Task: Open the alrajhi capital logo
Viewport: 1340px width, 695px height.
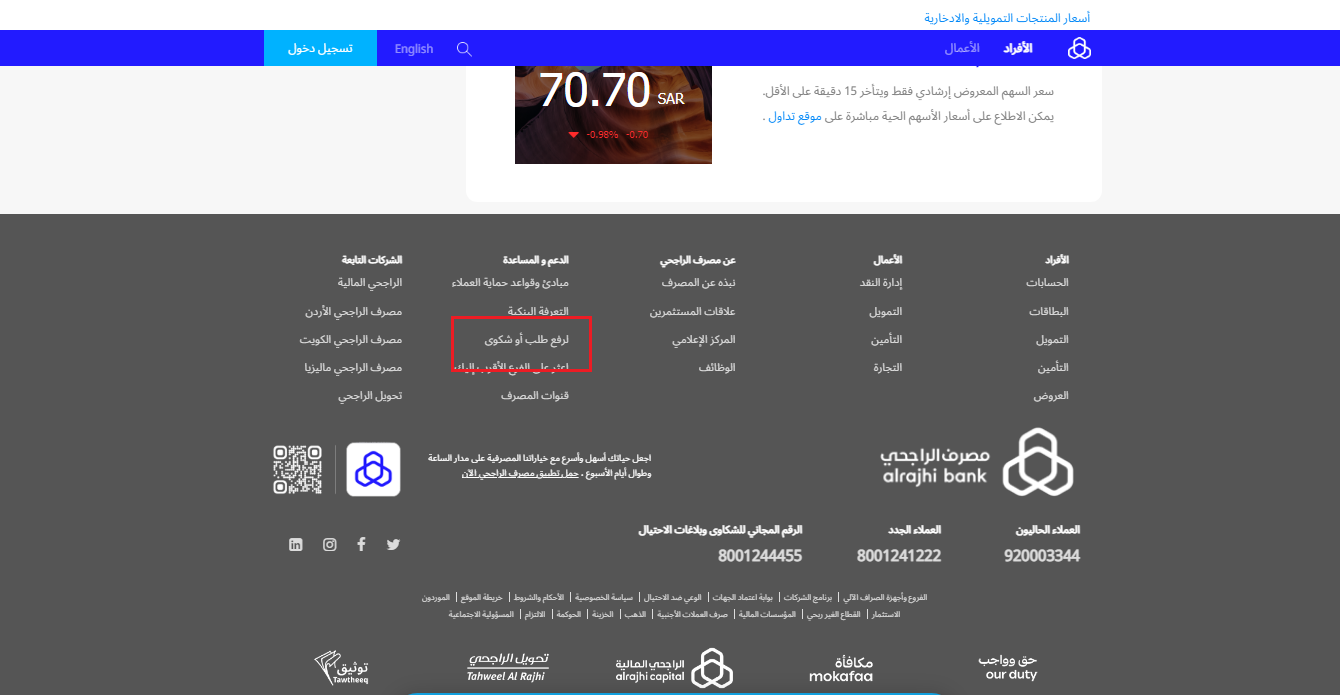Action: coord(675,668)
